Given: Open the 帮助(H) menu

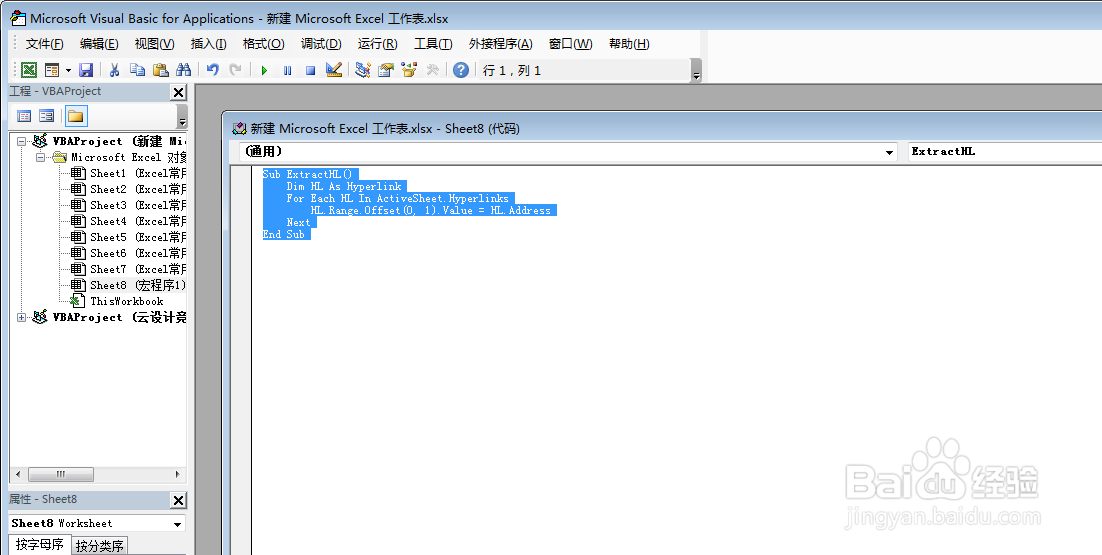Looking at the screenshot, I should (629, 44).
